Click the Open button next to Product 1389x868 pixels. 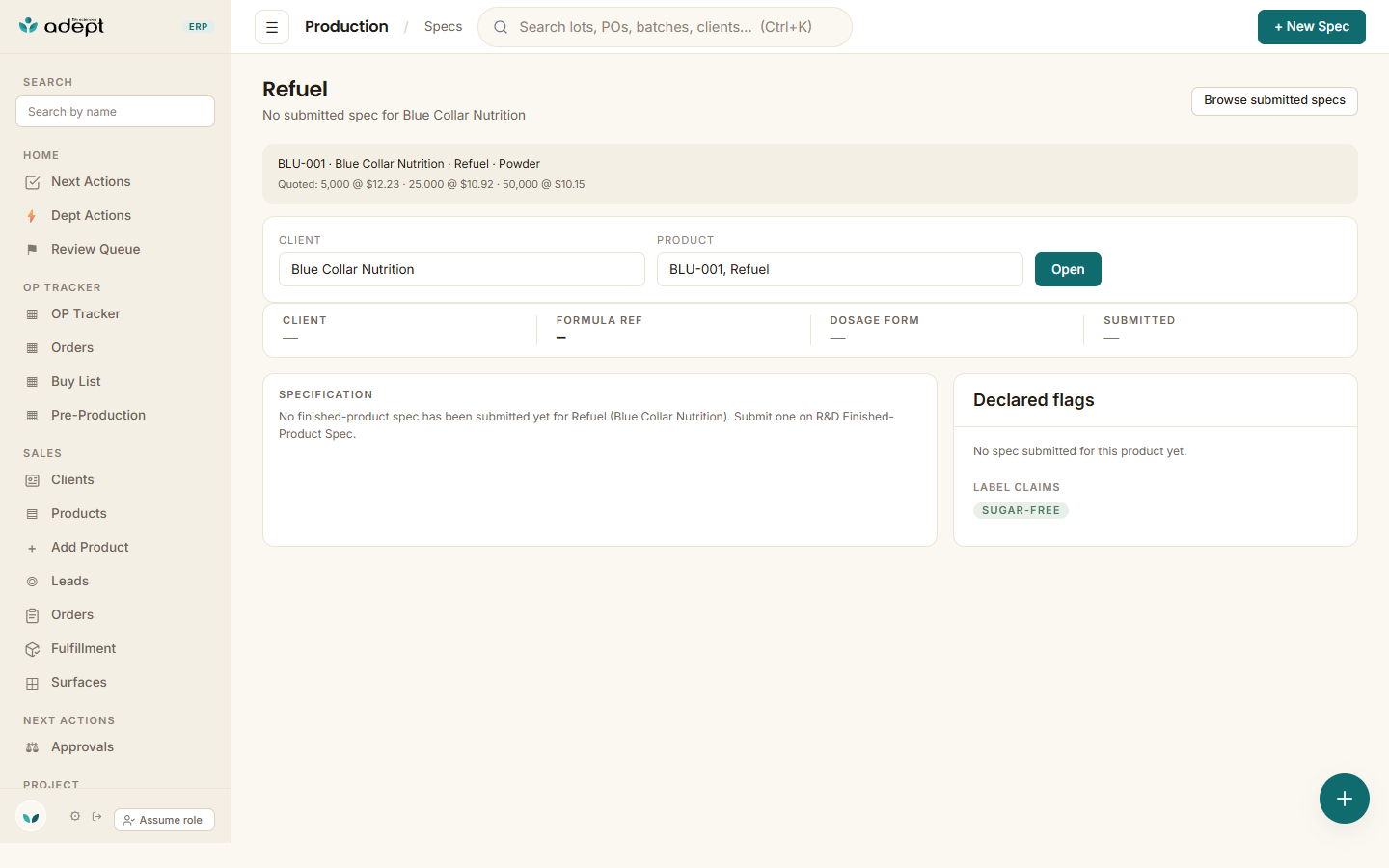(x=1068, y=269)
